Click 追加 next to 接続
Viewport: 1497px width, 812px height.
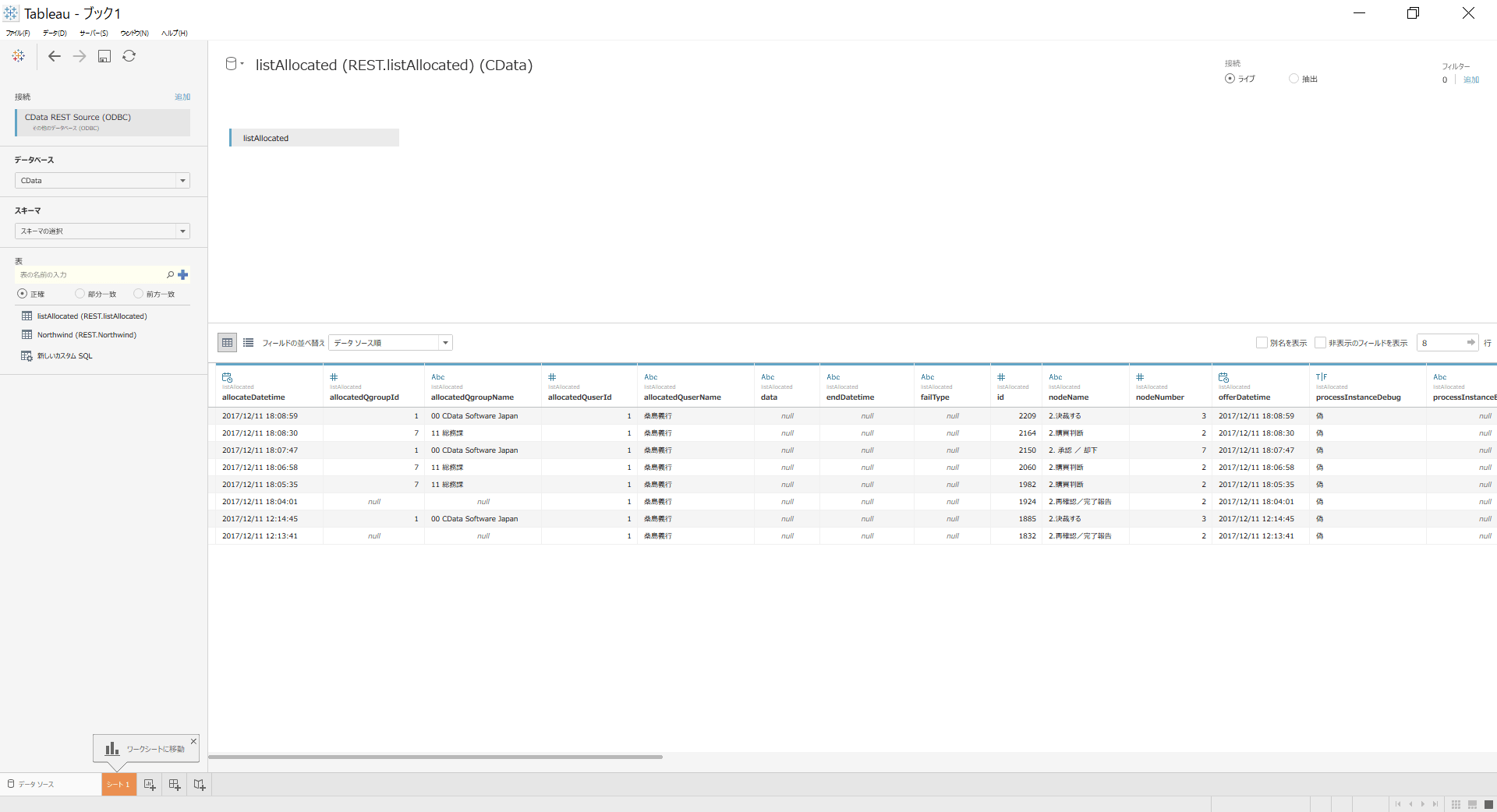click(x=182, y=97)
